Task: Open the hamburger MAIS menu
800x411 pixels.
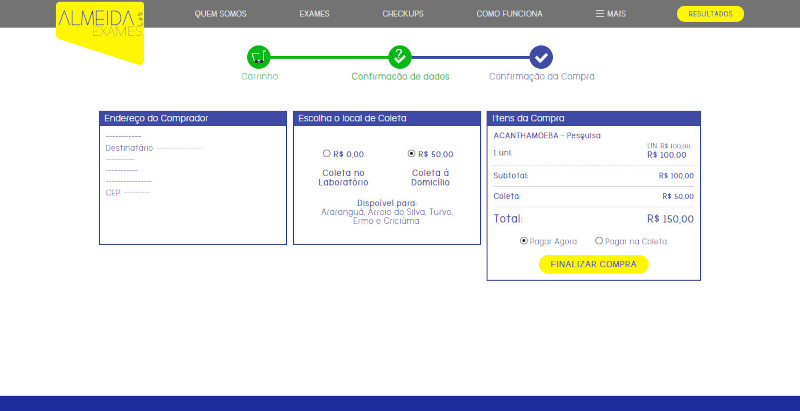Action: [610, 14]
